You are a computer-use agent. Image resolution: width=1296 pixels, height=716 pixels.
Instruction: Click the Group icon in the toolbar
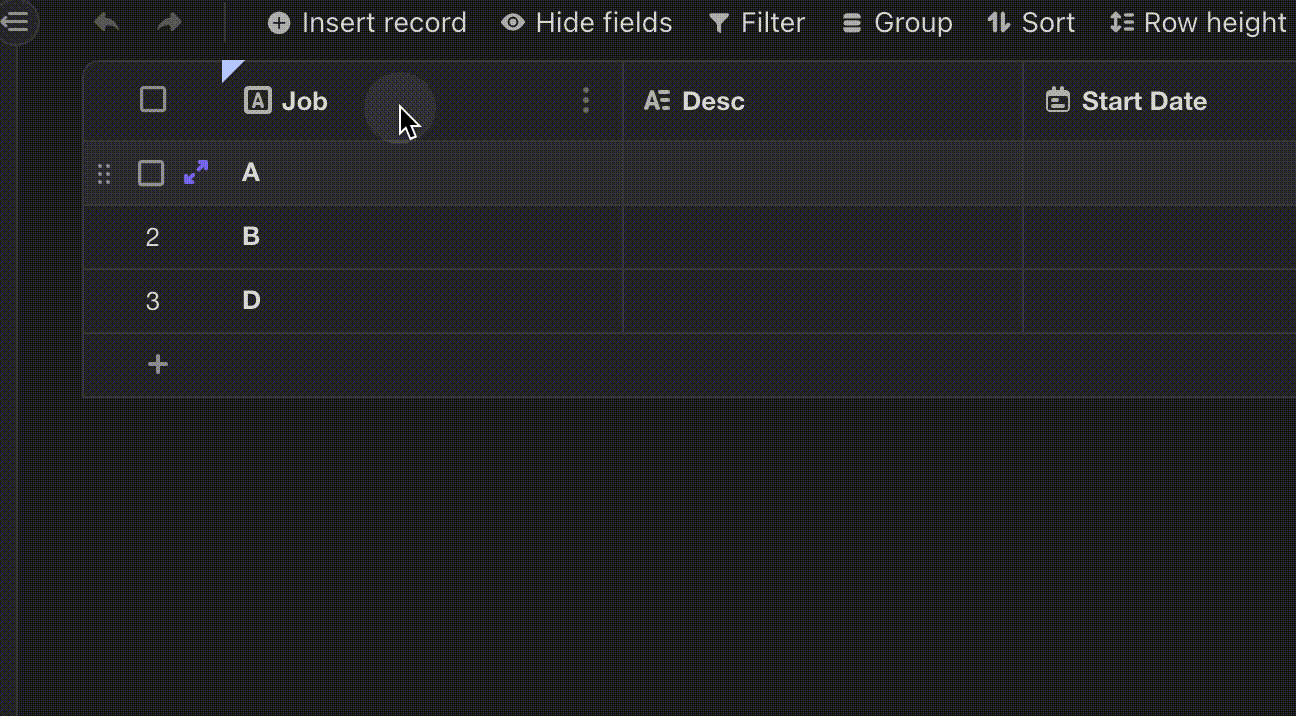click(x=851, y=22)
